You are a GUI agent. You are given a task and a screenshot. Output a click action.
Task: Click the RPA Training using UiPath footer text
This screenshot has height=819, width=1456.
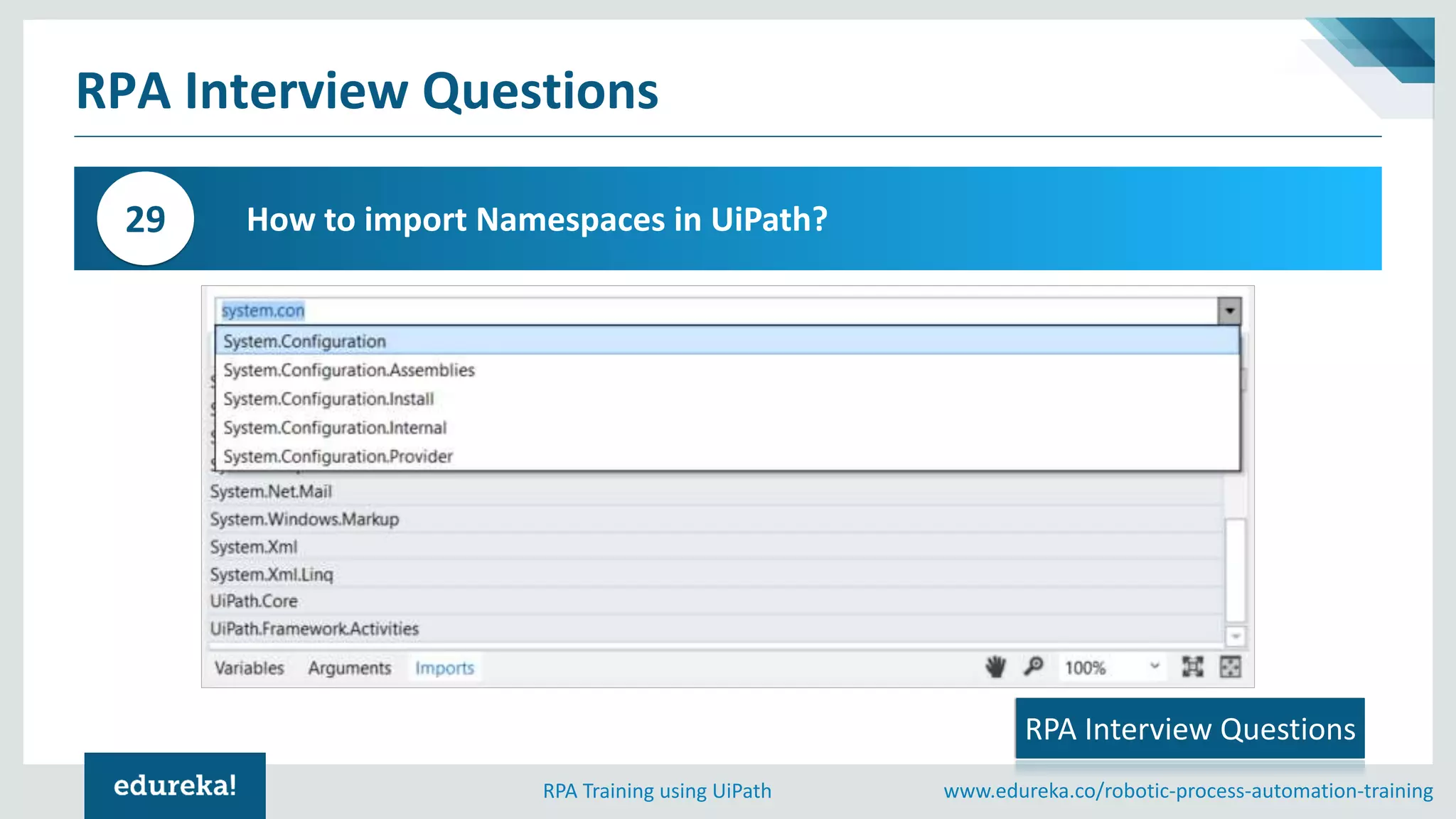tap(657, 791)
